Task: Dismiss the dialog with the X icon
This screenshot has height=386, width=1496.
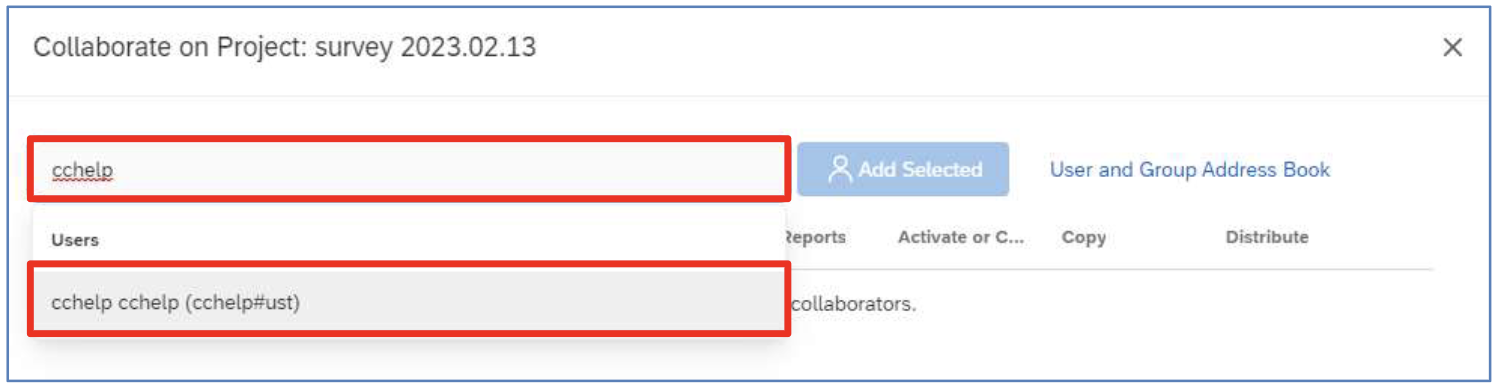Action: pyautogui.click(x=1452, y=47)
